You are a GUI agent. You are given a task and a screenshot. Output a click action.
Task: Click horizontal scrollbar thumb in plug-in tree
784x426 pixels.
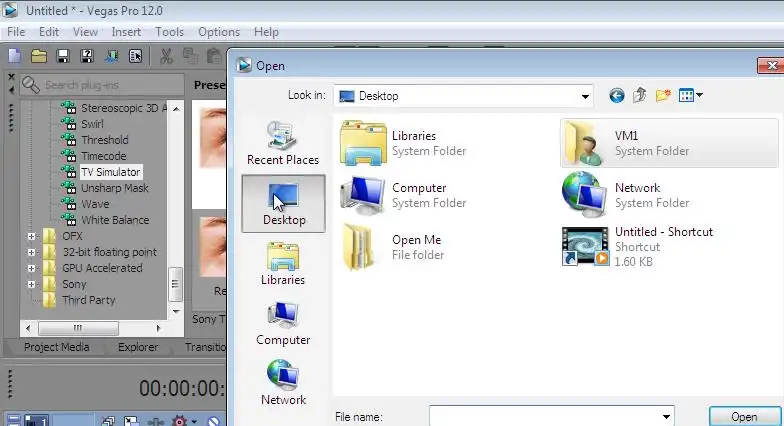pos(78,328)
